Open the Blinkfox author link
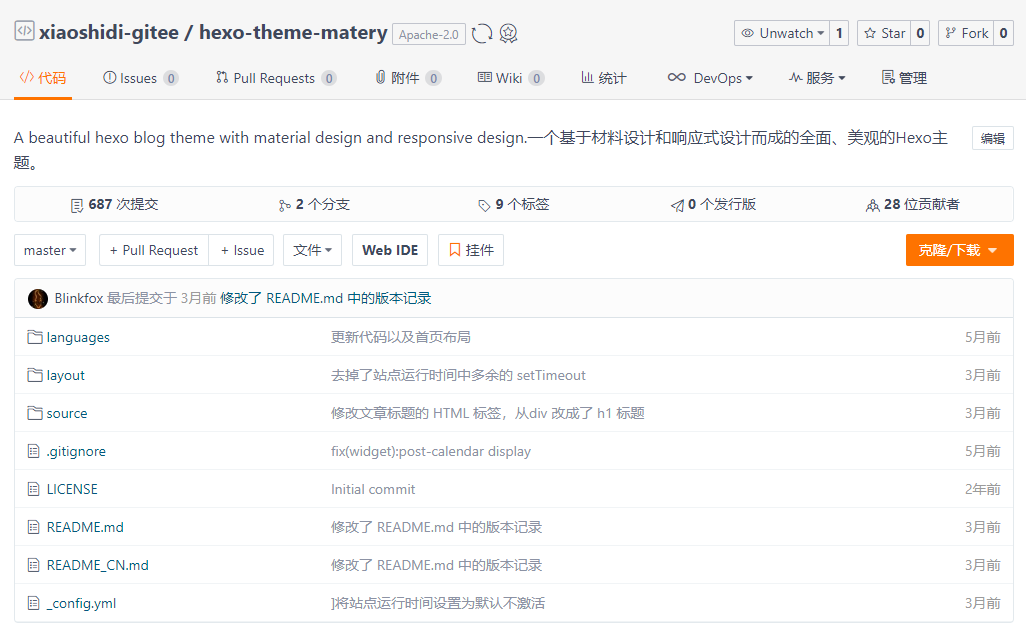 (x=79, y=298)
